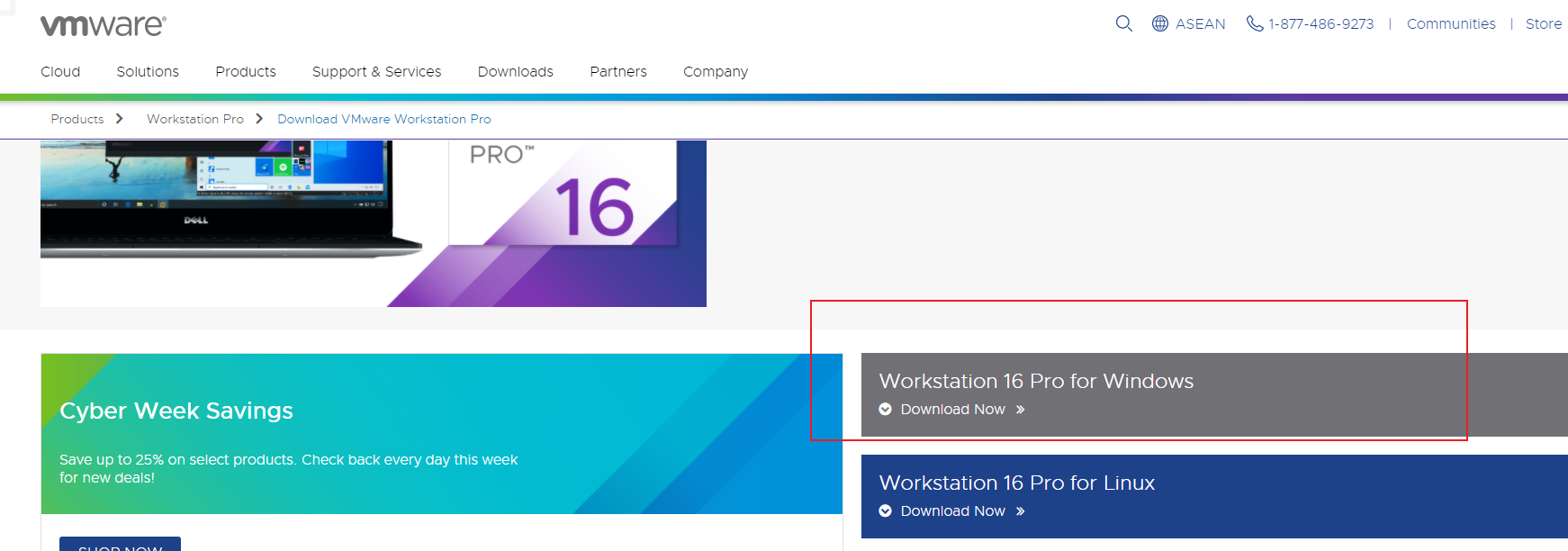1568x551 pixels.
Task: Click the Products breadcrumb link
Action: (x=77, y=119)
